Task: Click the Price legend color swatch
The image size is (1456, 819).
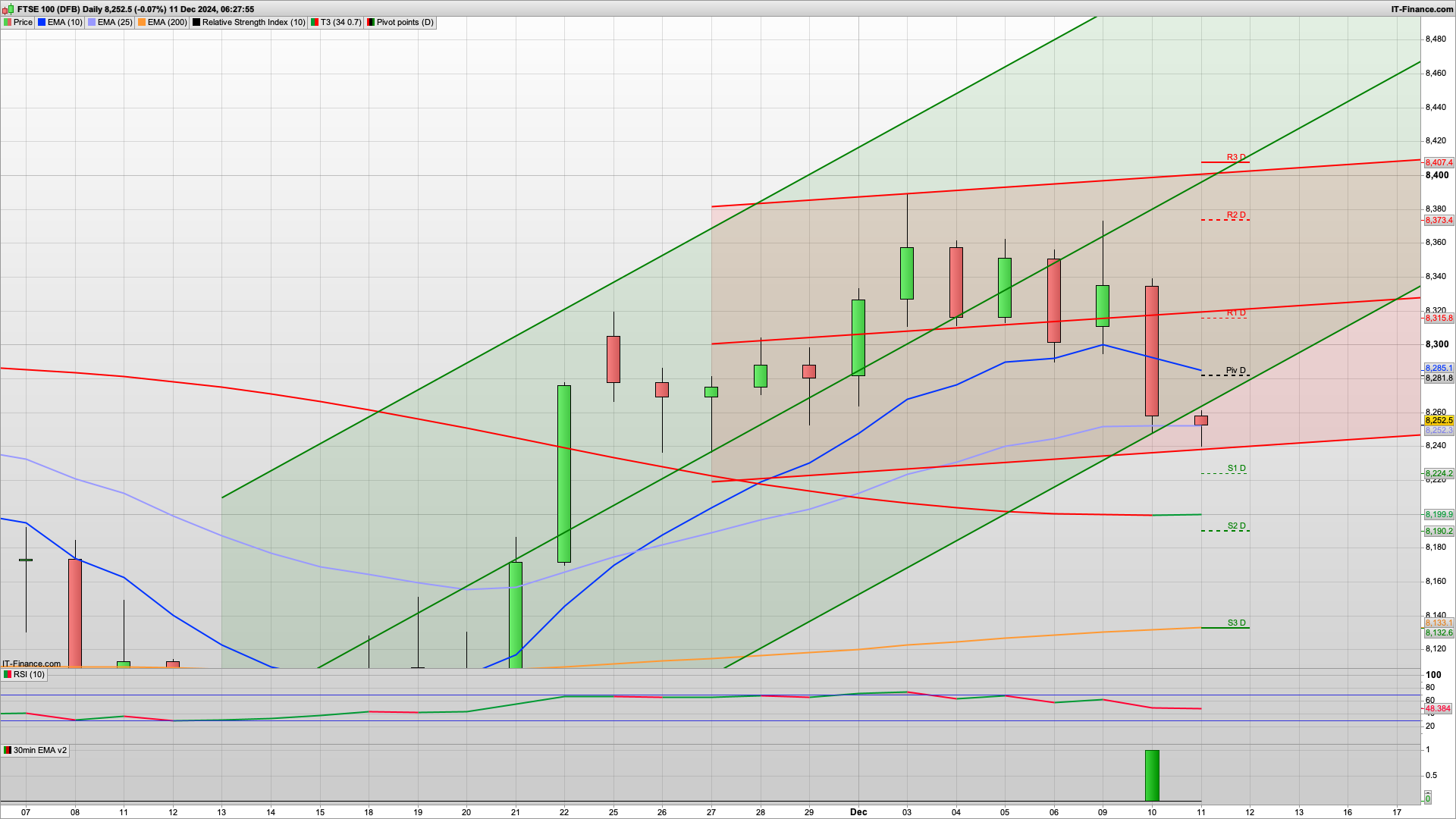Action: [x=8, y=23]
